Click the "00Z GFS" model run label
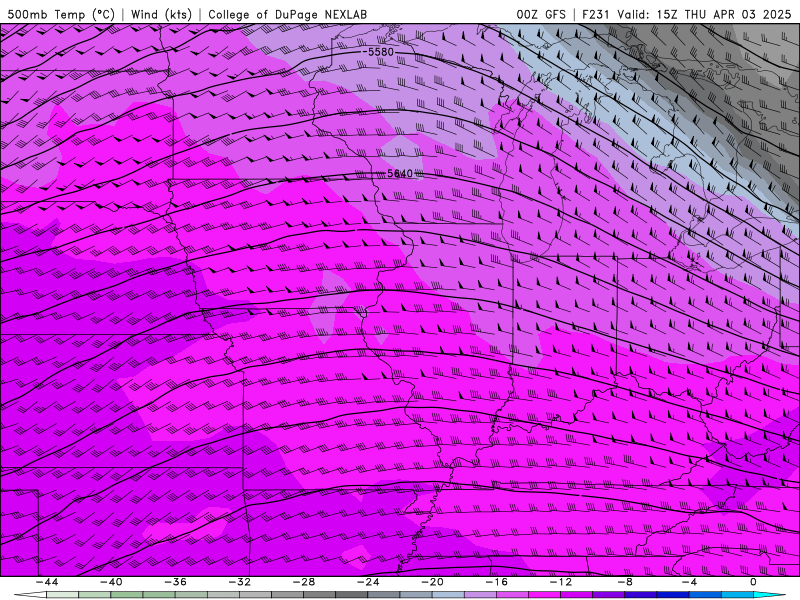The width and height of the screenshot is (800, 600). click(x=541, y=14)
